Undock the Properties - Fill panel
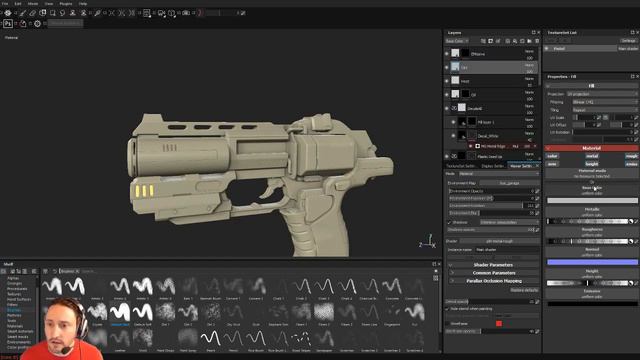This screenshot has height=360, width=640. tap(632, 76)
